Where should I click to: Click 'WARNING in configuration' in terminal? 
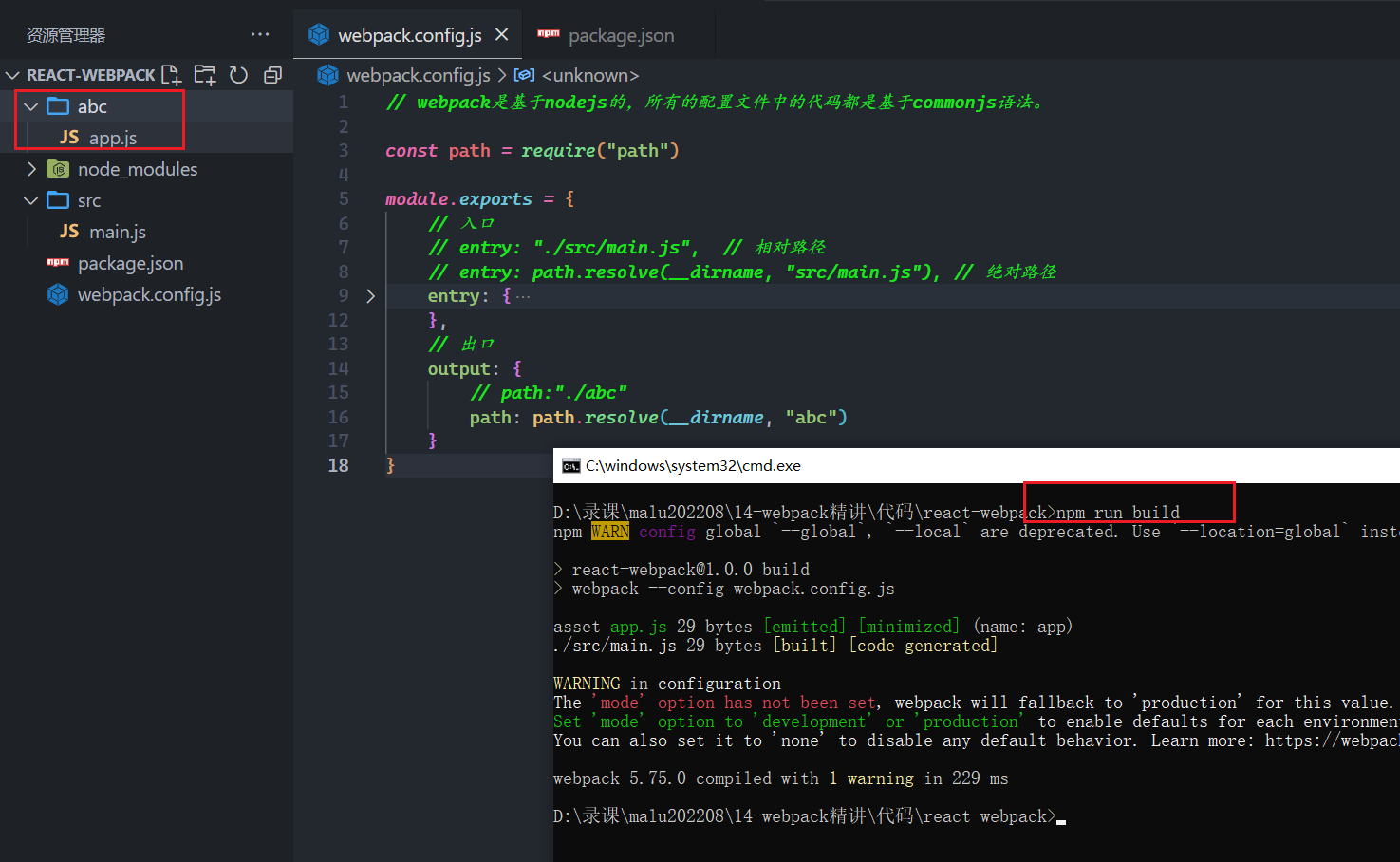point(667,684)
